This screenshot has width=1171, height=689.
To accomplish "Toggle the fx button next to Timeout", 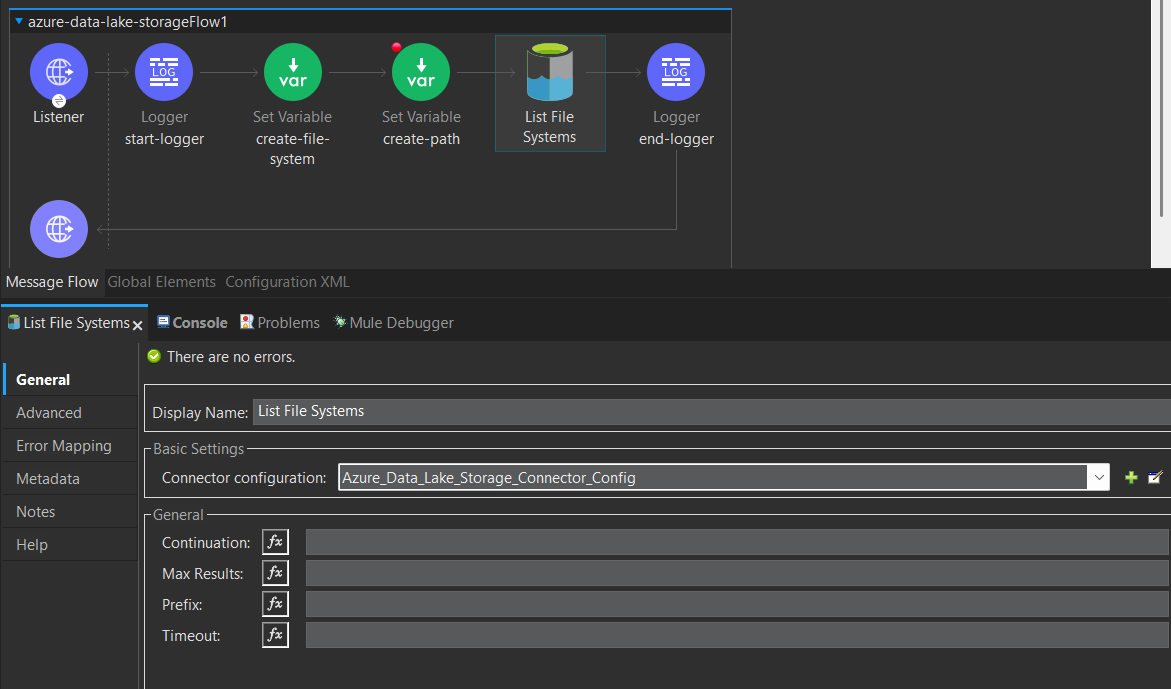I will (275, 634).
